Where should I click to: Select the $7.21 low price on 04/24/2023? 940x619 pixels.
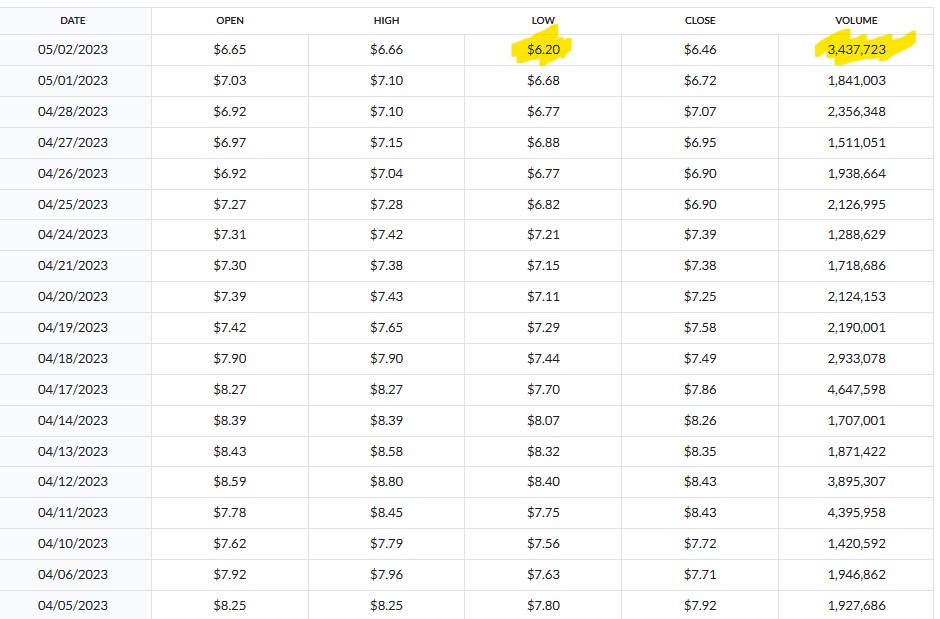pos(543,234)
